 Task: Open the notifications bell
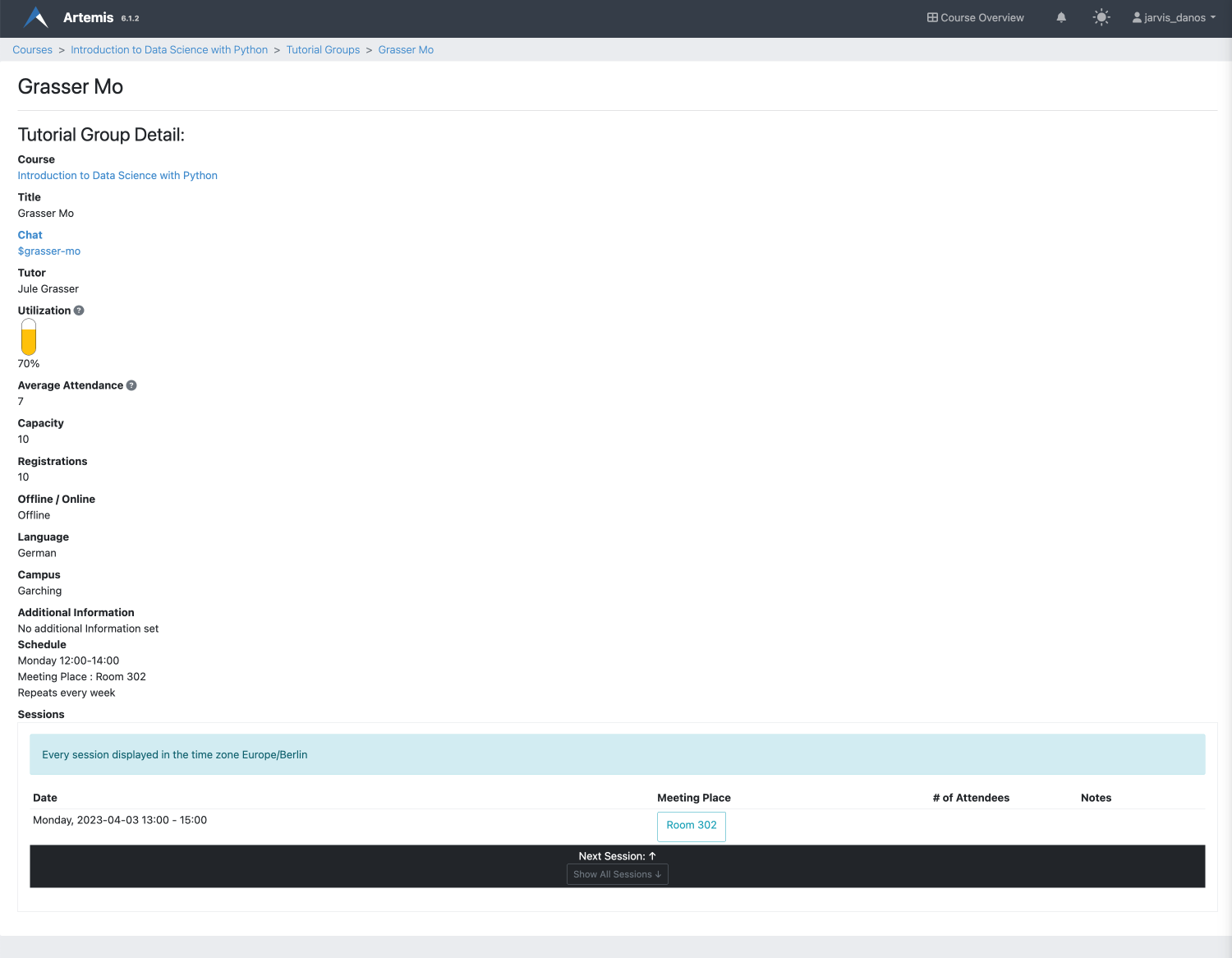click(1061, 17)
